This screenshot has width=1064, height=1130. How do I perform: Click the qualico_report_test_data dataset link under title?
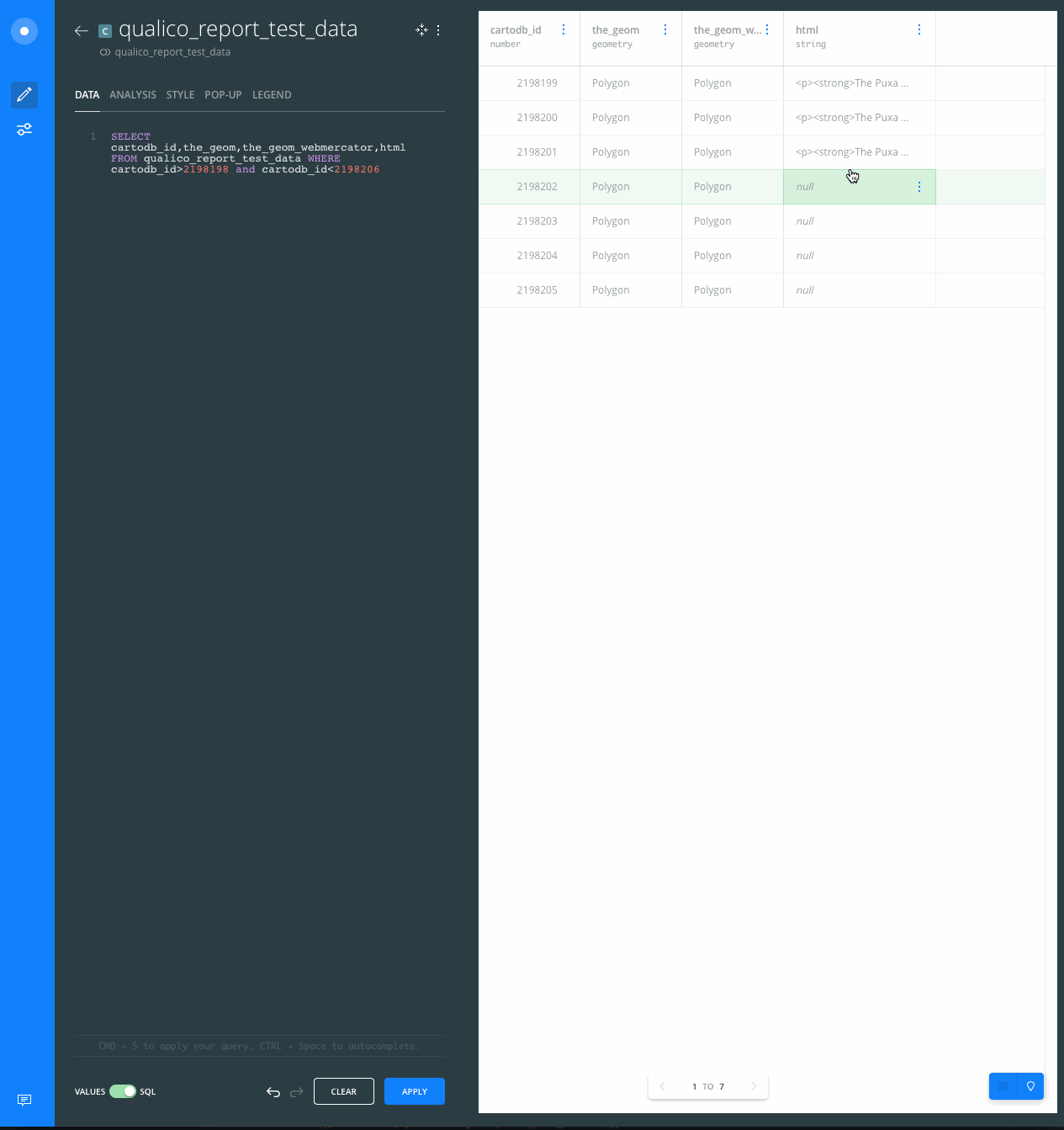(x=172, y=52)
